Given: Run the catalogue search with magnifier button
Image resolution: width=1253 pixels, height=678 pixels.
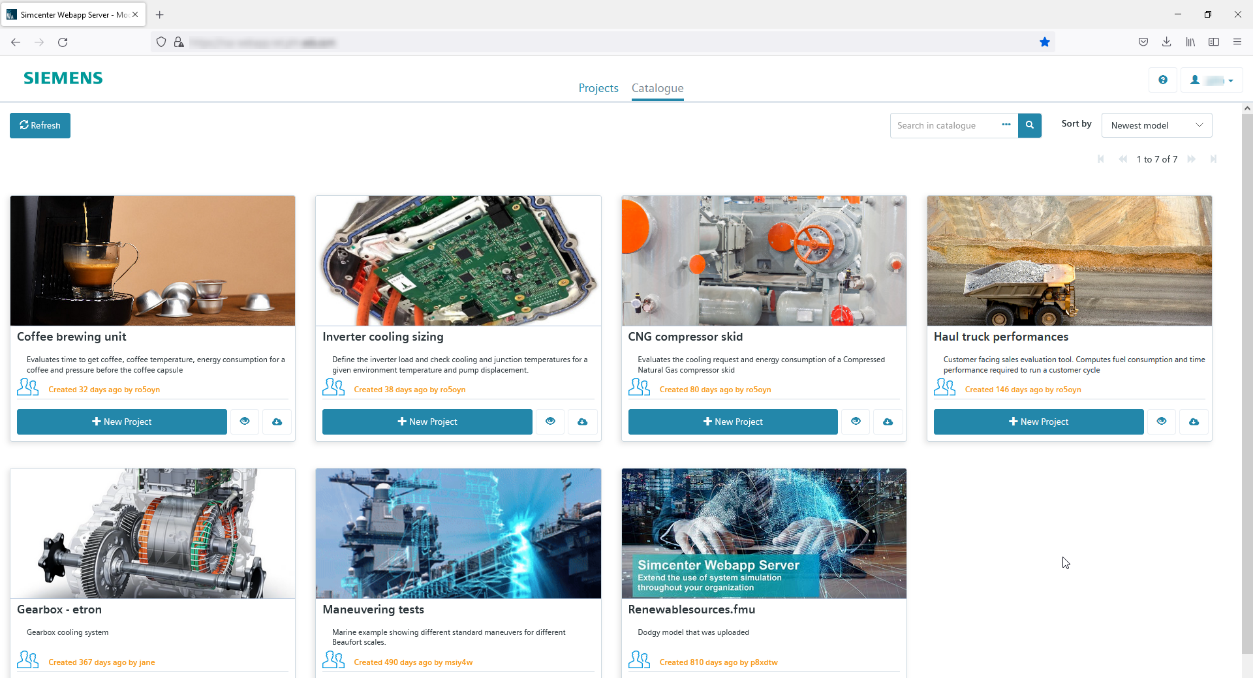Looking at the screenshot, I should [1030, 125].
